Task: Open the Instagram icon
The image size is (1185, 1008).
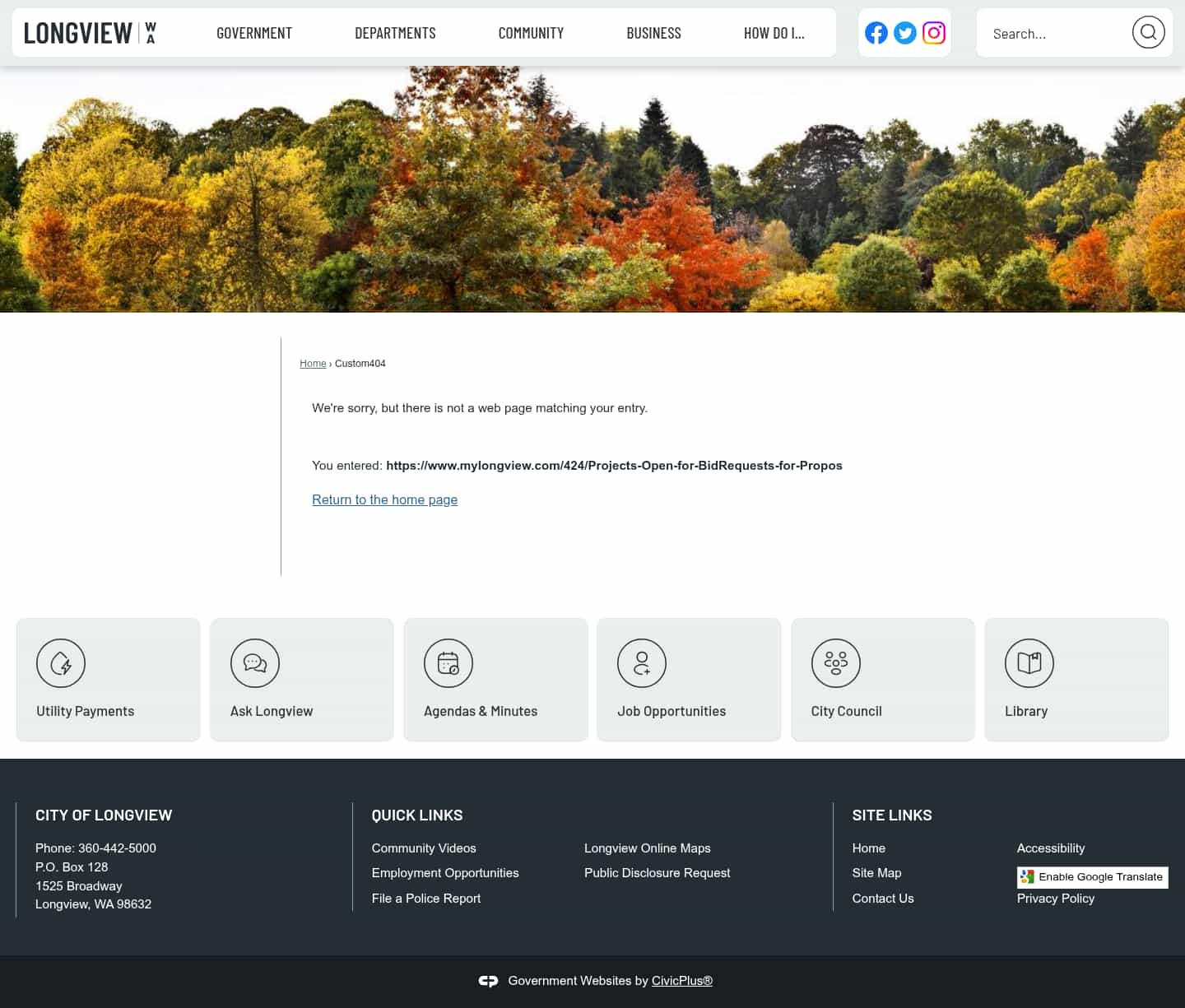Action: [934, 33]
